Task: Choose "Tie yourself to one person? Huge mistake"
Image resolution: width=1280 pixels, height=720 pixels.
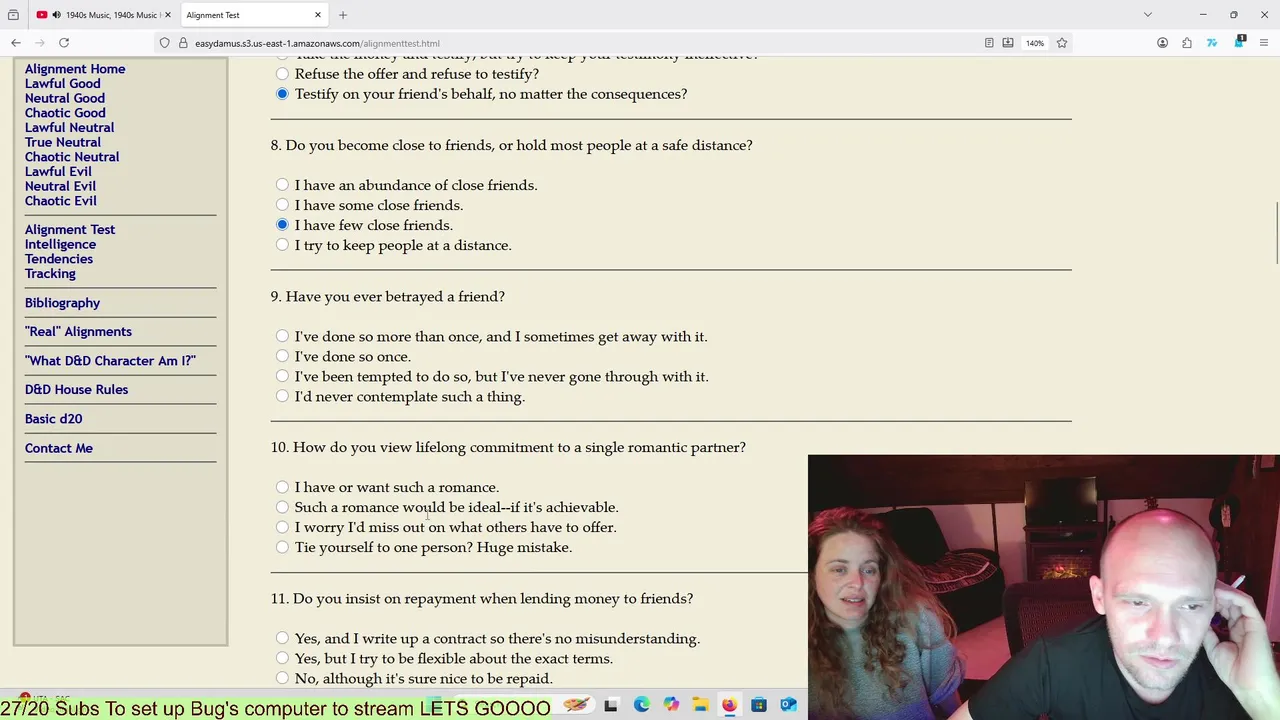Action: 282,547
